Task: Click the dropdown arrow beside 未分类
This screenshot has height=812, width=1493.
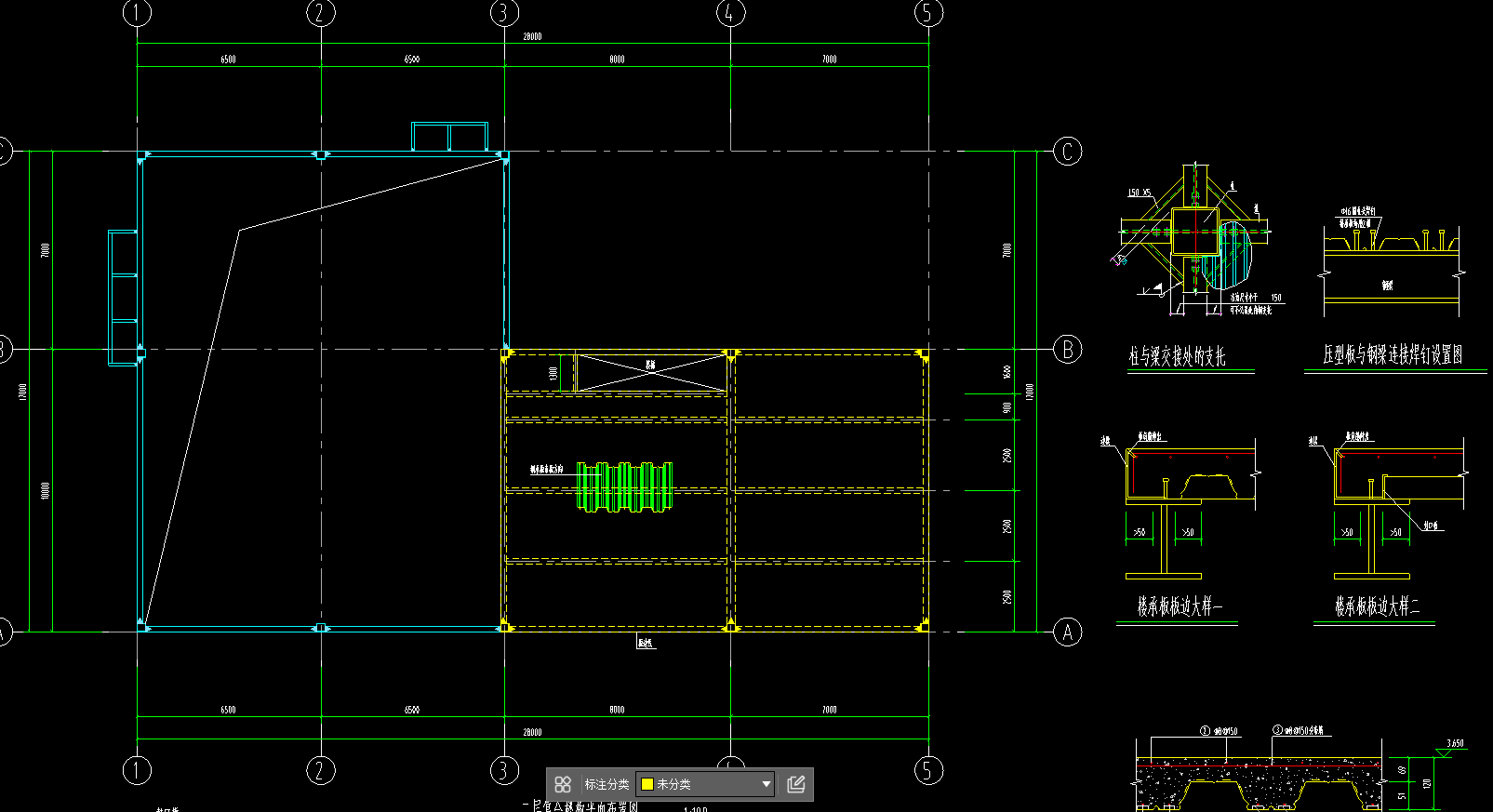Action: [x=766, y=784]
